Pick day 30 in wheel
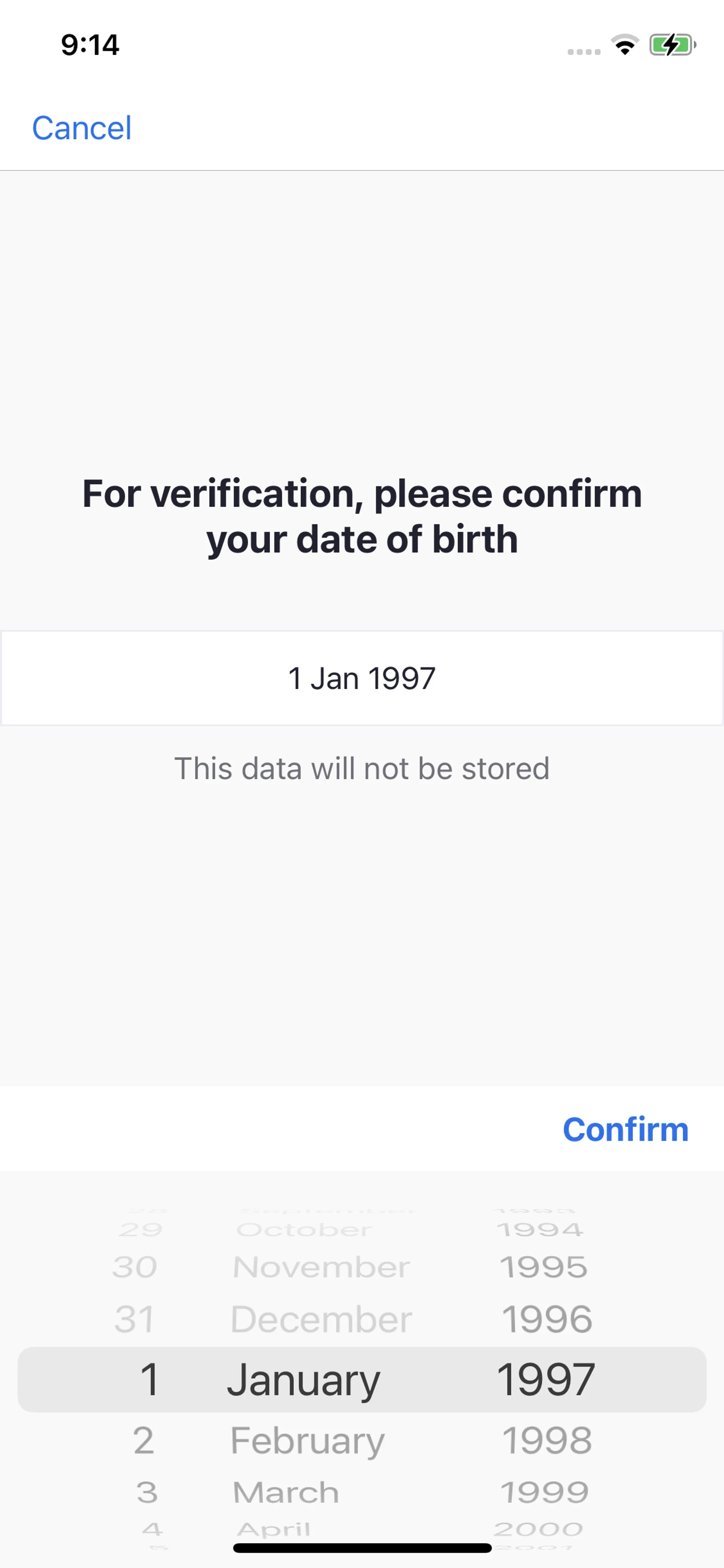The height and width of the screenshot is (1568, 724). [x=135, y=1267]
